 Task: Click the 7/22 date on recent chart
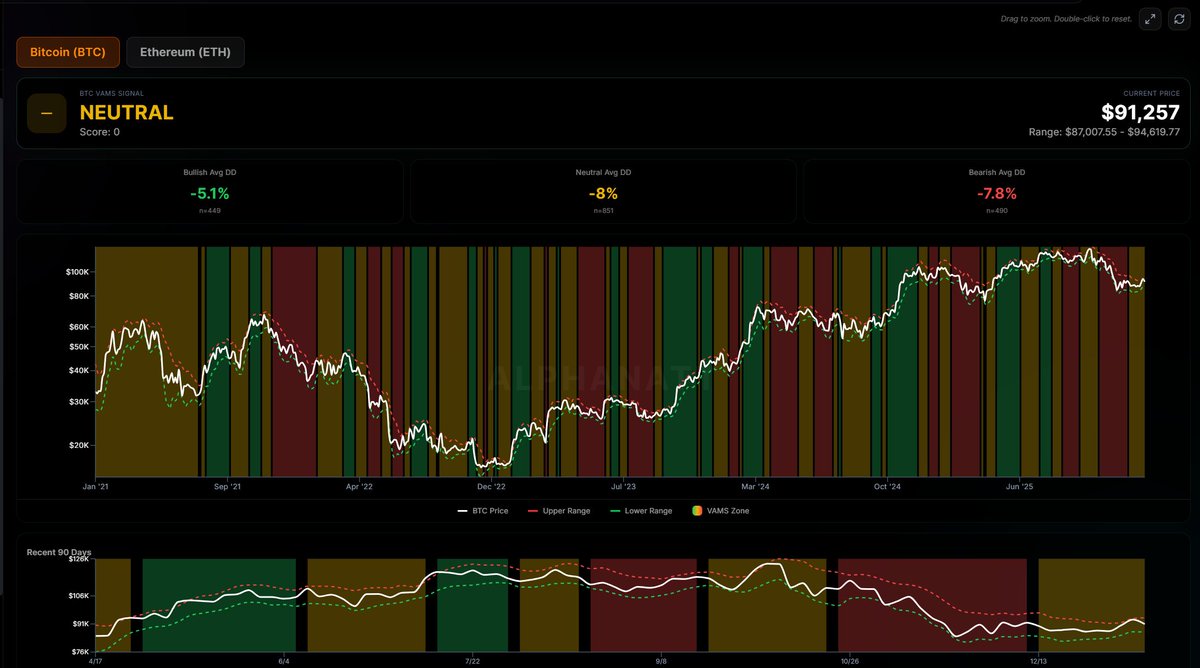[471, 661]
